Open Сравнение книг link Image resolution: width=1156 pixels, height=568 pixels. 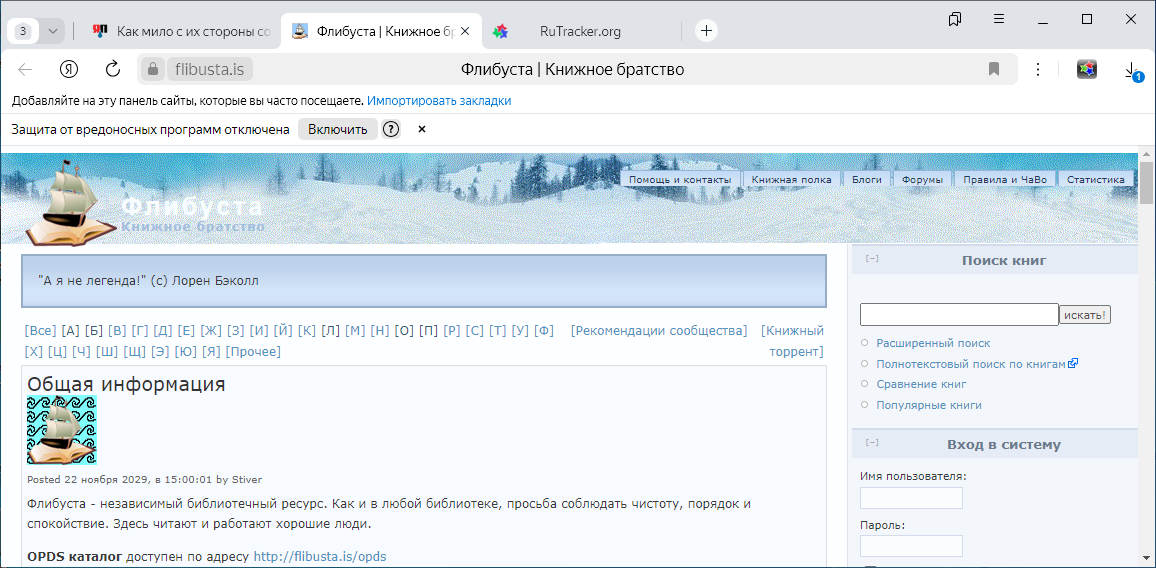pyautogui.click(x=922, y=384)
